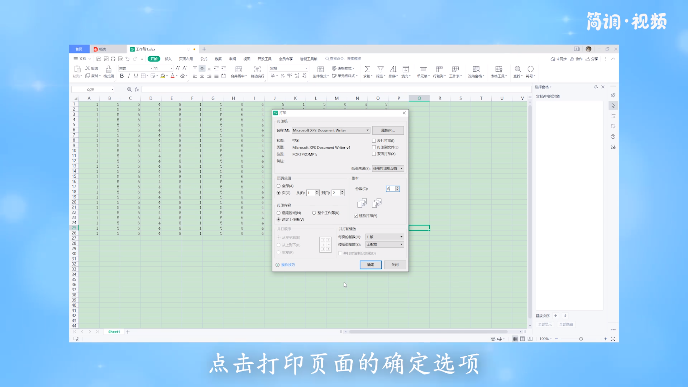Expand the printer name dropdown

point(331,130)
